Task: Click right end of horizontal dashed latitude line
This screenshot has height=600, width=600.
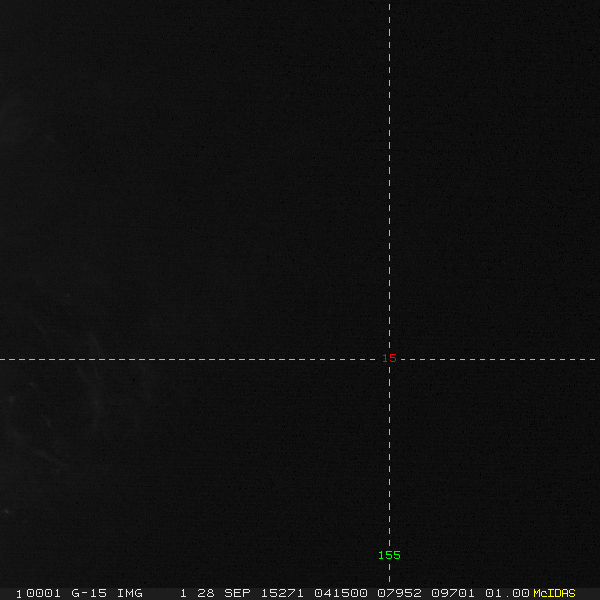Action: coord(596,359)
